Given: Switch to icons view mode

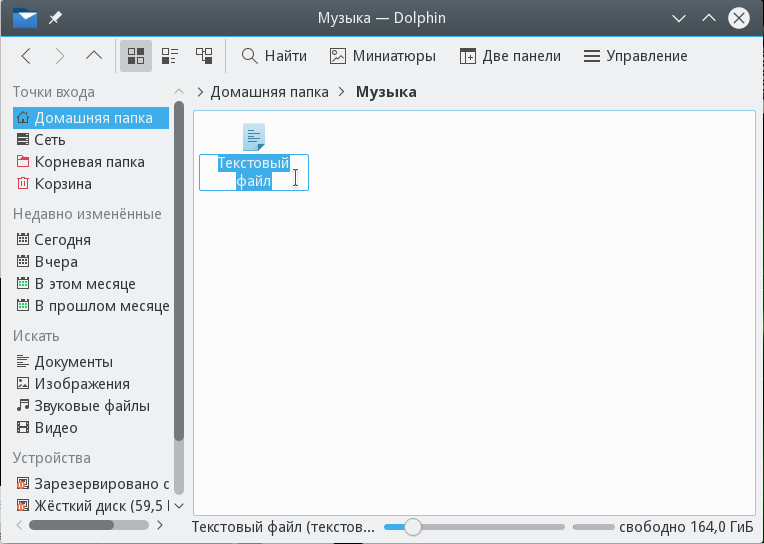Looking at the screenshot, I should tap(136, 56).
